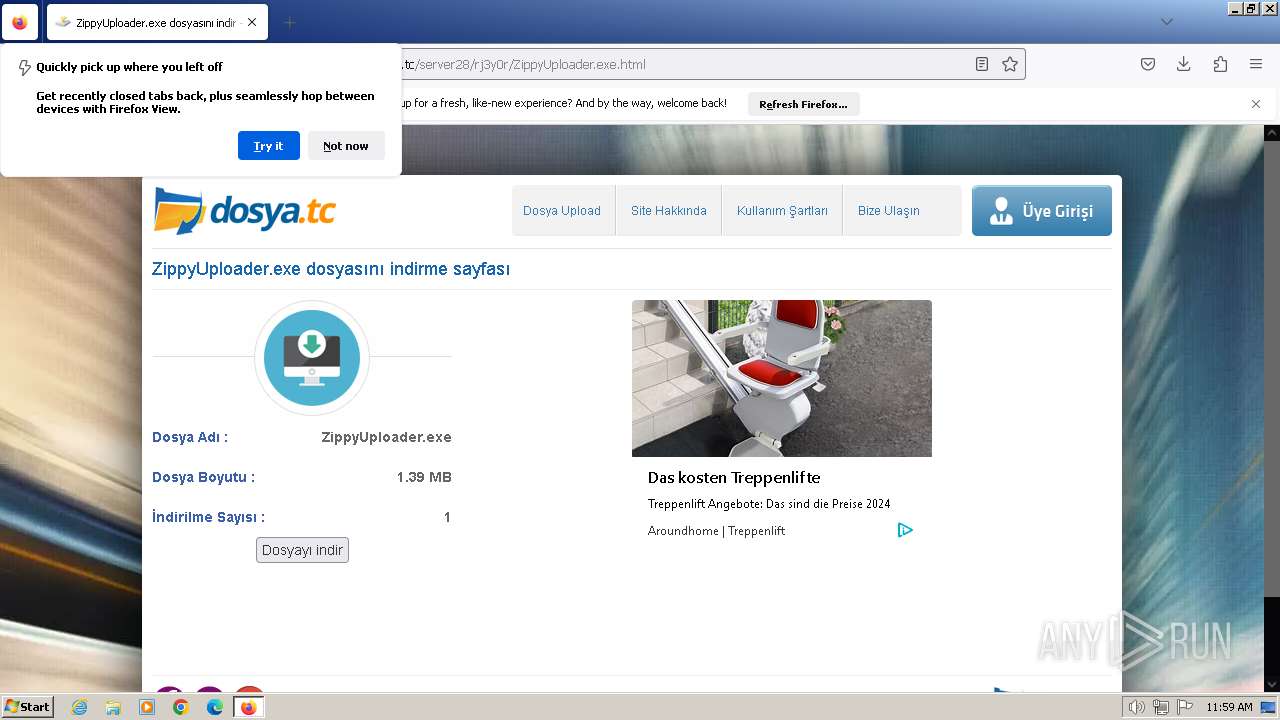The height and width of the screenshot is (720, 1280).
Task: Click the Action Center flag tray icon
Action: [x=1185, y=707]
